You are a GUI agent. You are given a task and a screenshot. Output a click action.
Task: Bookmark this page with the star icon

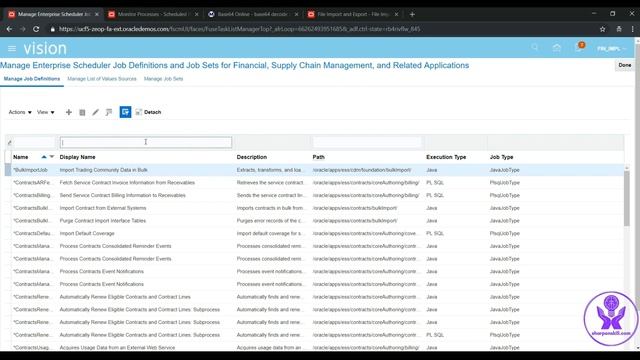pyautogui.click(x=602, y=29)
